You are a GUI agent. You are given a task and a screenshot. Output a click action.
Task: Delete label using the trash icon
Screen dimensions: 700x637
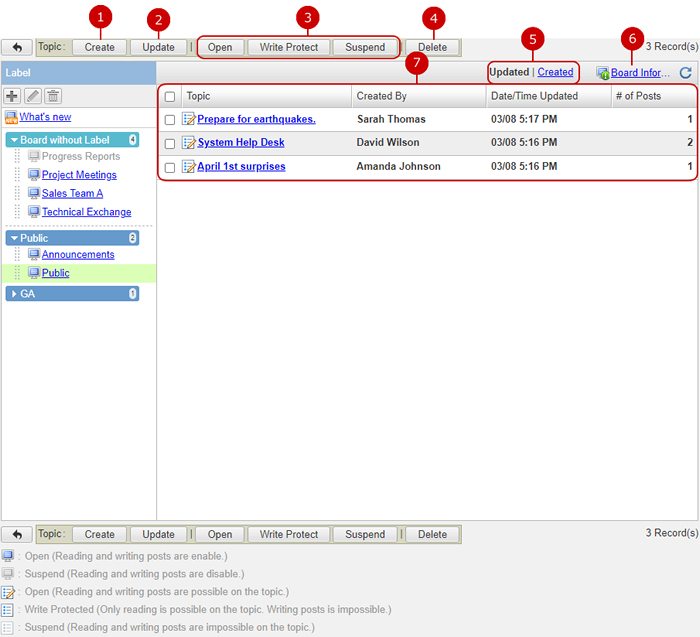point(53,96)
